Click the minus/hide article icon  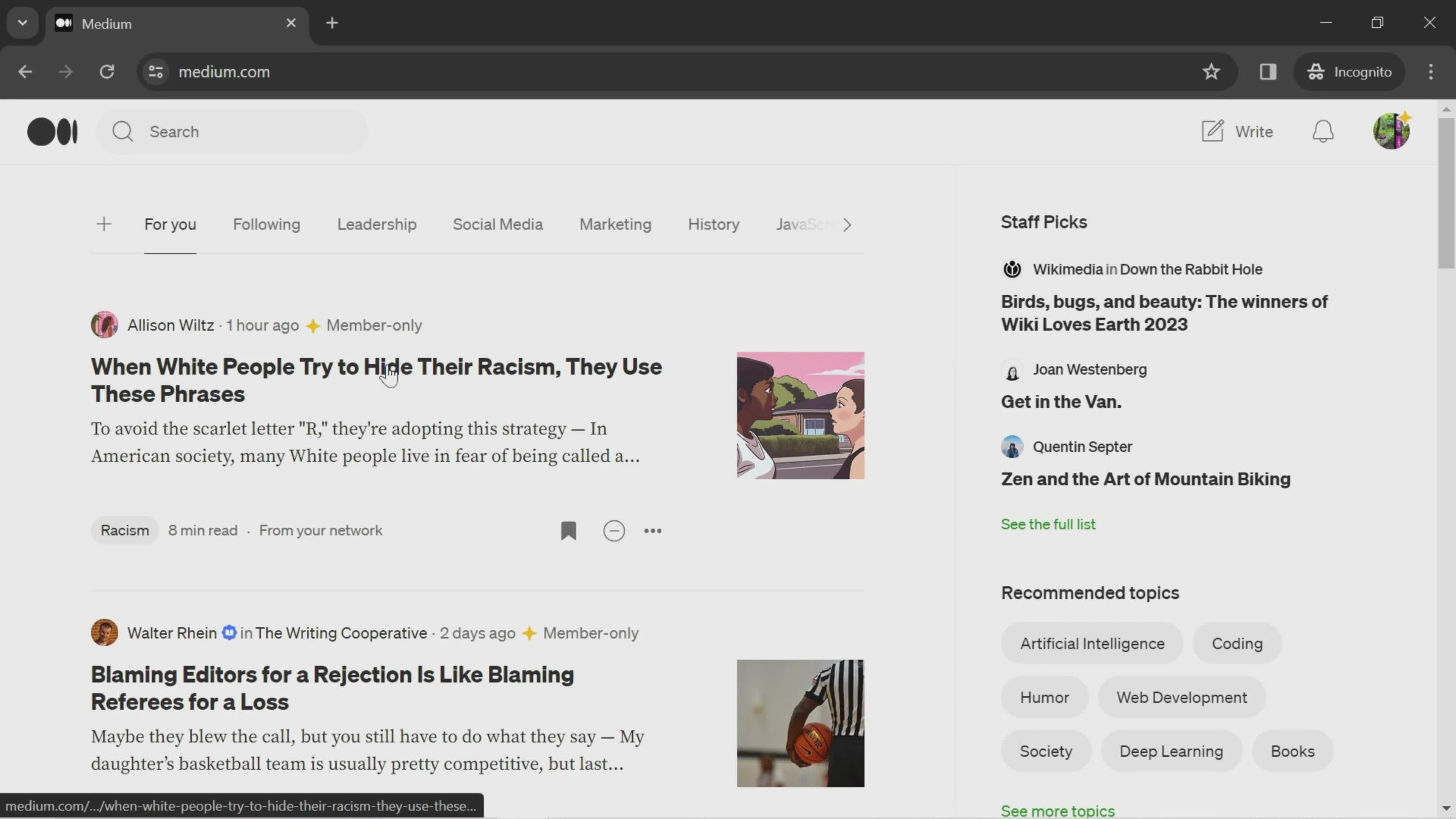614,530
